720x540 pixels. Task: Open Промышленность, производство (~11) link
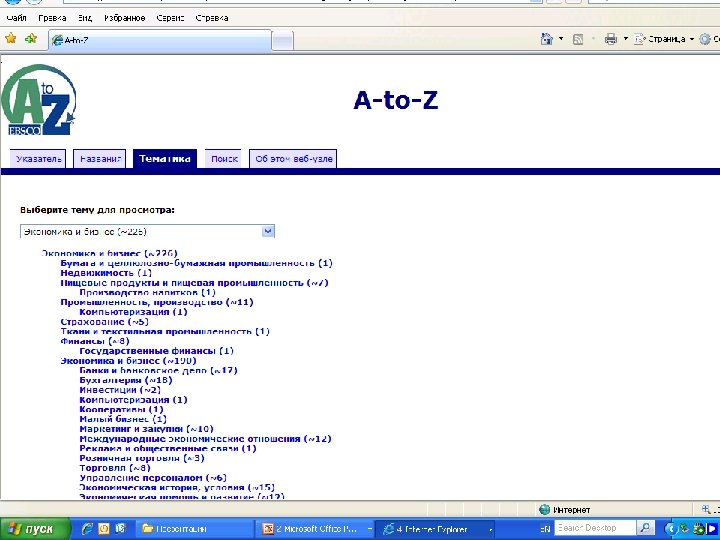click(157, 302)
